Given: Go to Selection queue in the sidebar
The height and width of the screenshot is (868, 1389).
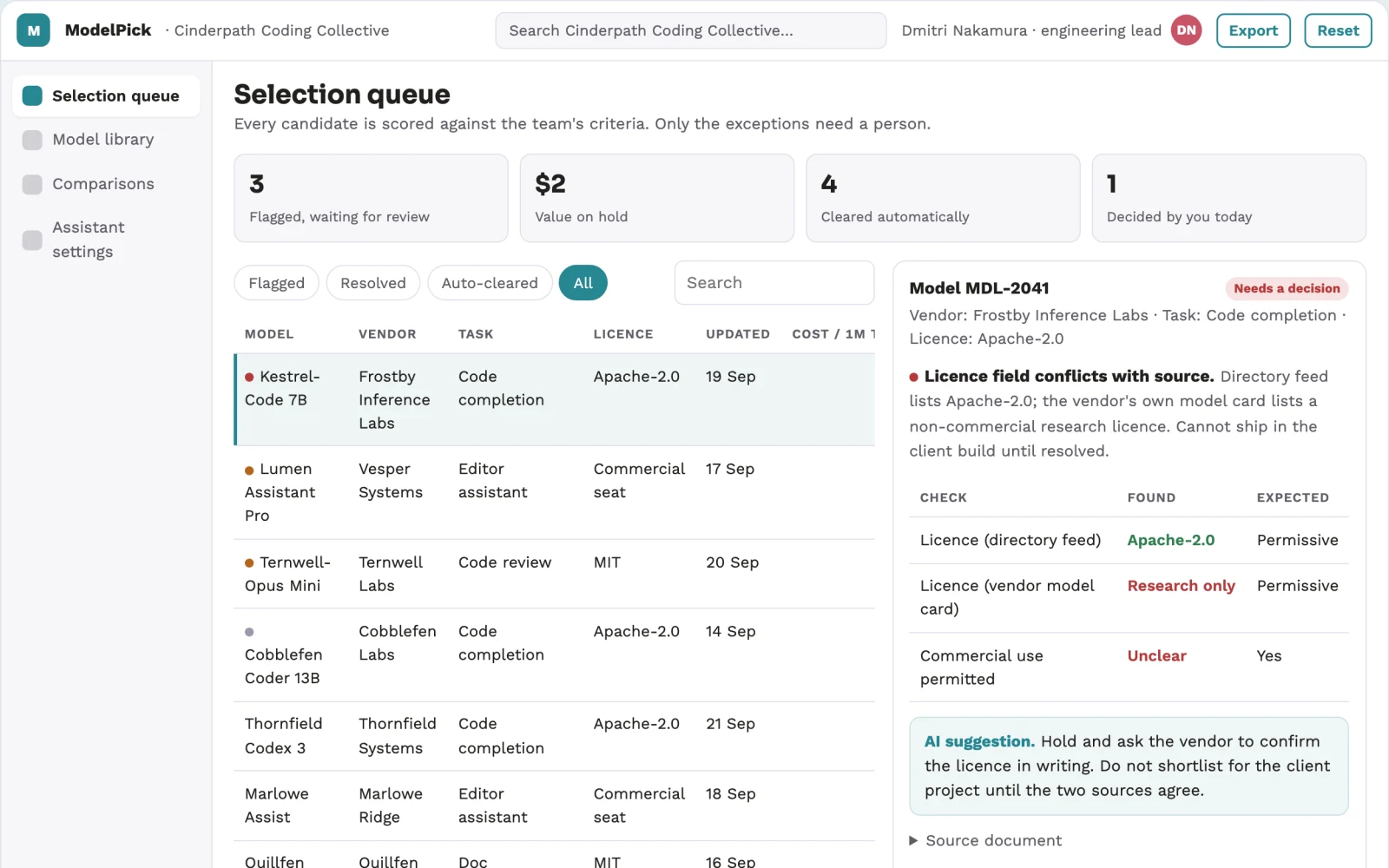Looking at the screenshot, I should (106, 95).
